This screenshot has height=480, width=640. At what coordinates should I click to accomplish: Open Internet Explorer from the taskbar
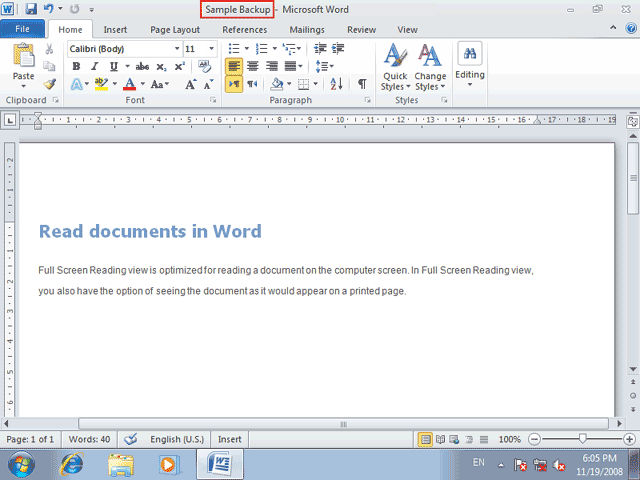pyautogui.click(x=72, y=464)
